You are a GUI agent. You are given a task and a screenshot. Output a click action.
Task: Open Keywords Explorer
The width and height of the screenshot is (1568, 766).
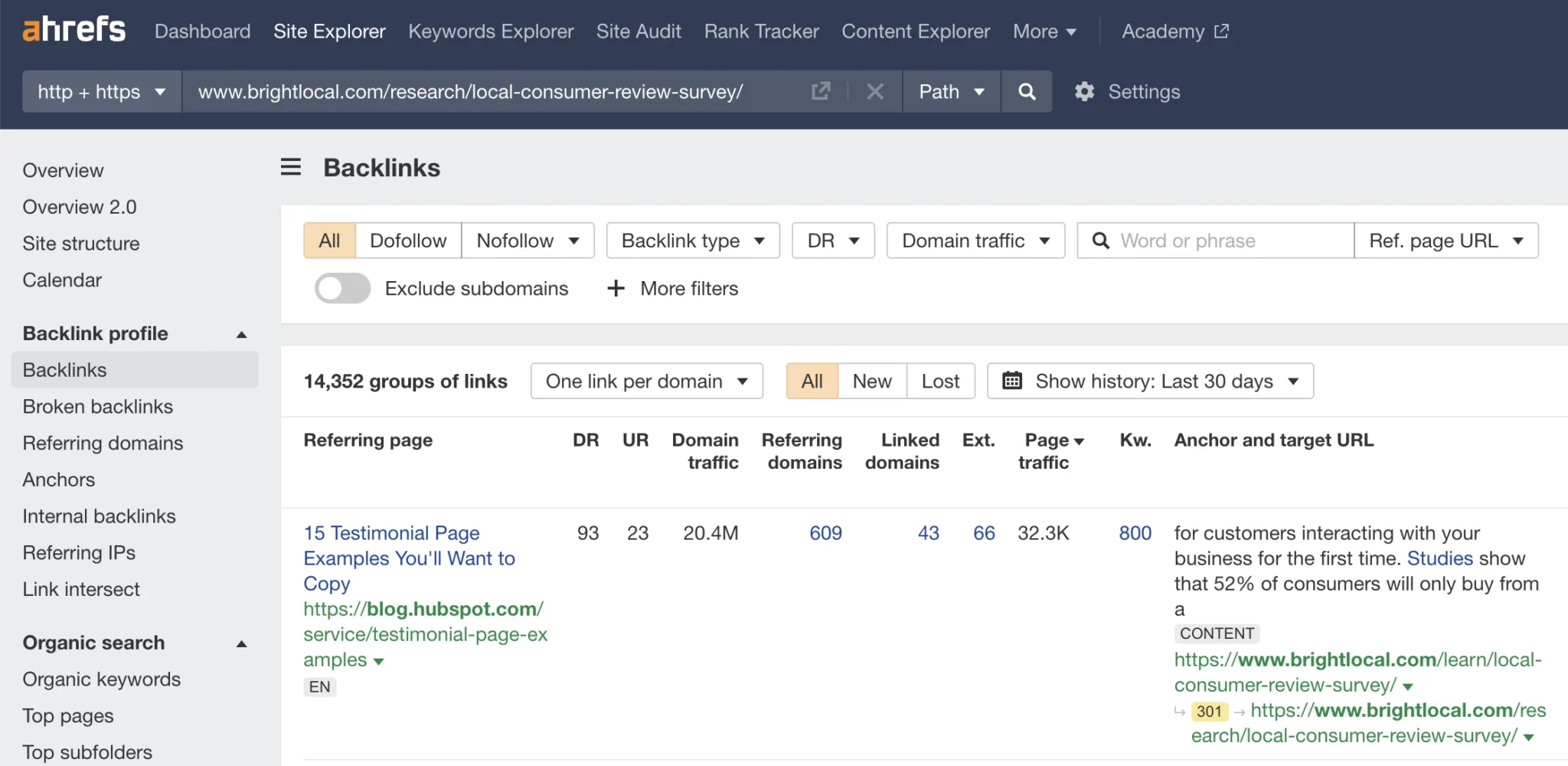click(491, 31)
